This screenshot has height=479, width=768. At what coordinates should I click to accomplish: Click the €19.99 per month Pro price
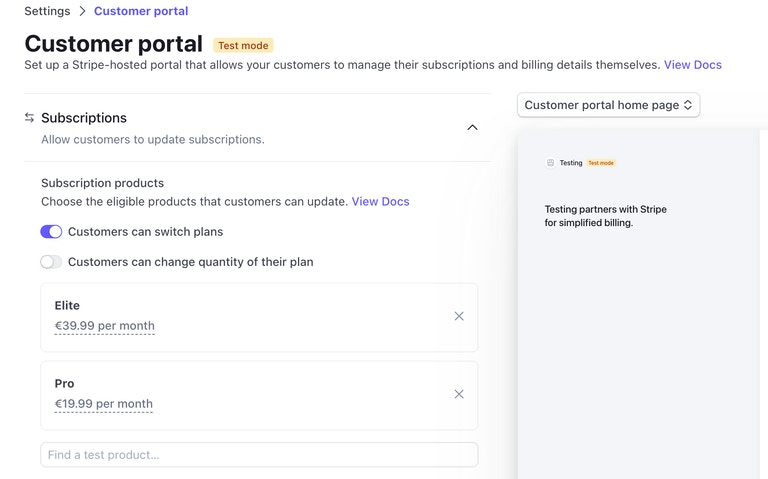[104, 404]
